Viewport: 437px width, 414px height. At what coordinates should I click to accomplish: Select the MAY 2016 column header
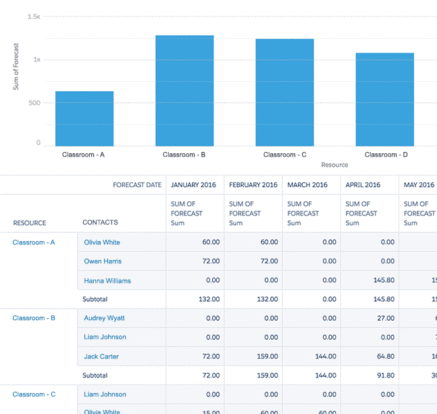tap(419, 185)
